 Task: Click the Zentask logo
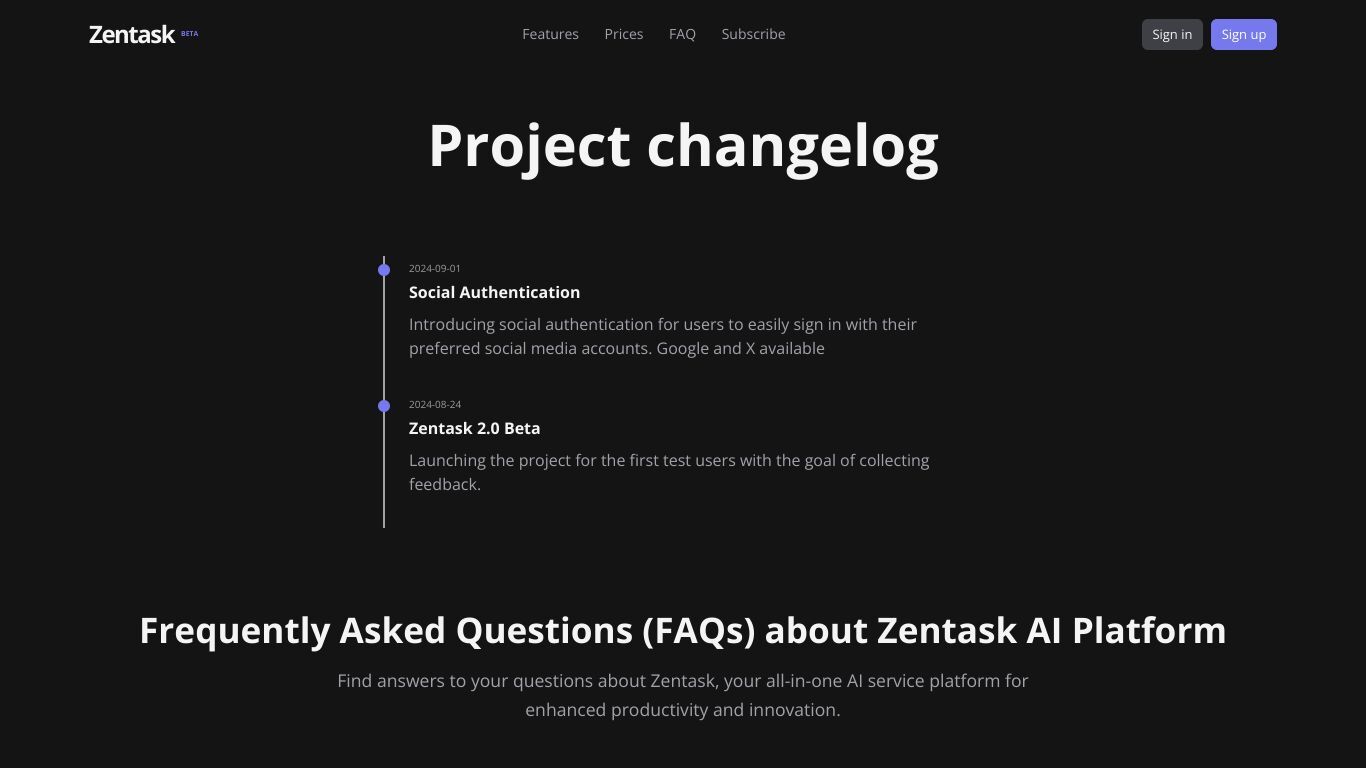click(132, 34)
